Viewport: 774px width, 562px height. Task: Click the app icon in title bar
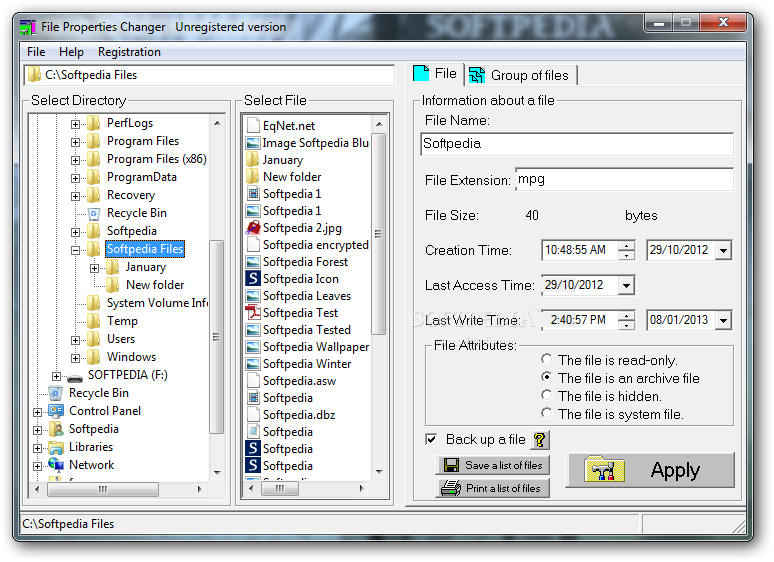tap(28, 27)
